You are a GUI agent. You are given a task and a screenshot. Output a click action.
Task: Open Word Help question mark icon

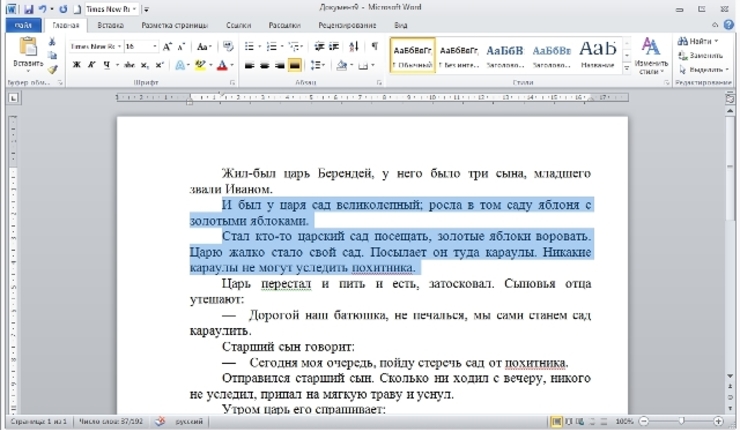pyautogui.click(x=730, y=25)
